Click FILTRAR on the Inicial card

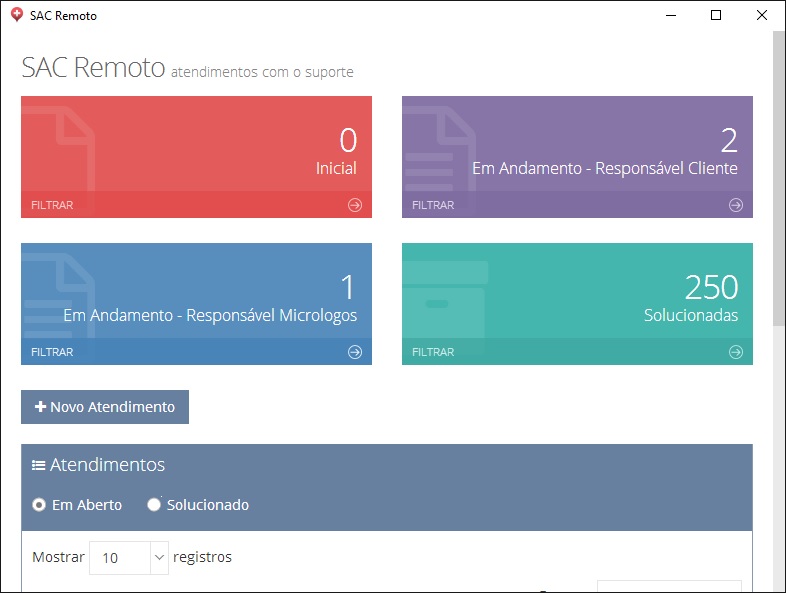[x=52, y=205]
